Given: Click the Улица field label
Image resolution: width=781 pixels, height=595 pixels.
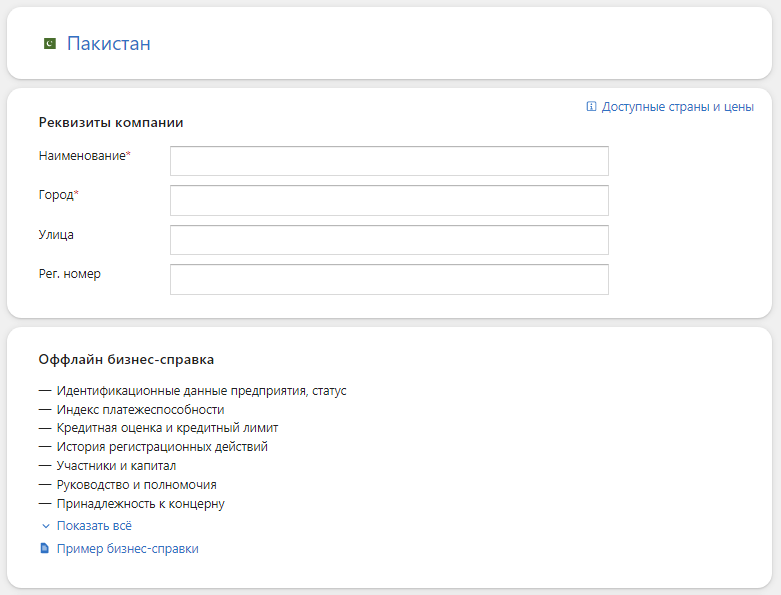Looking at the screenshot, I should click(56, 235).
